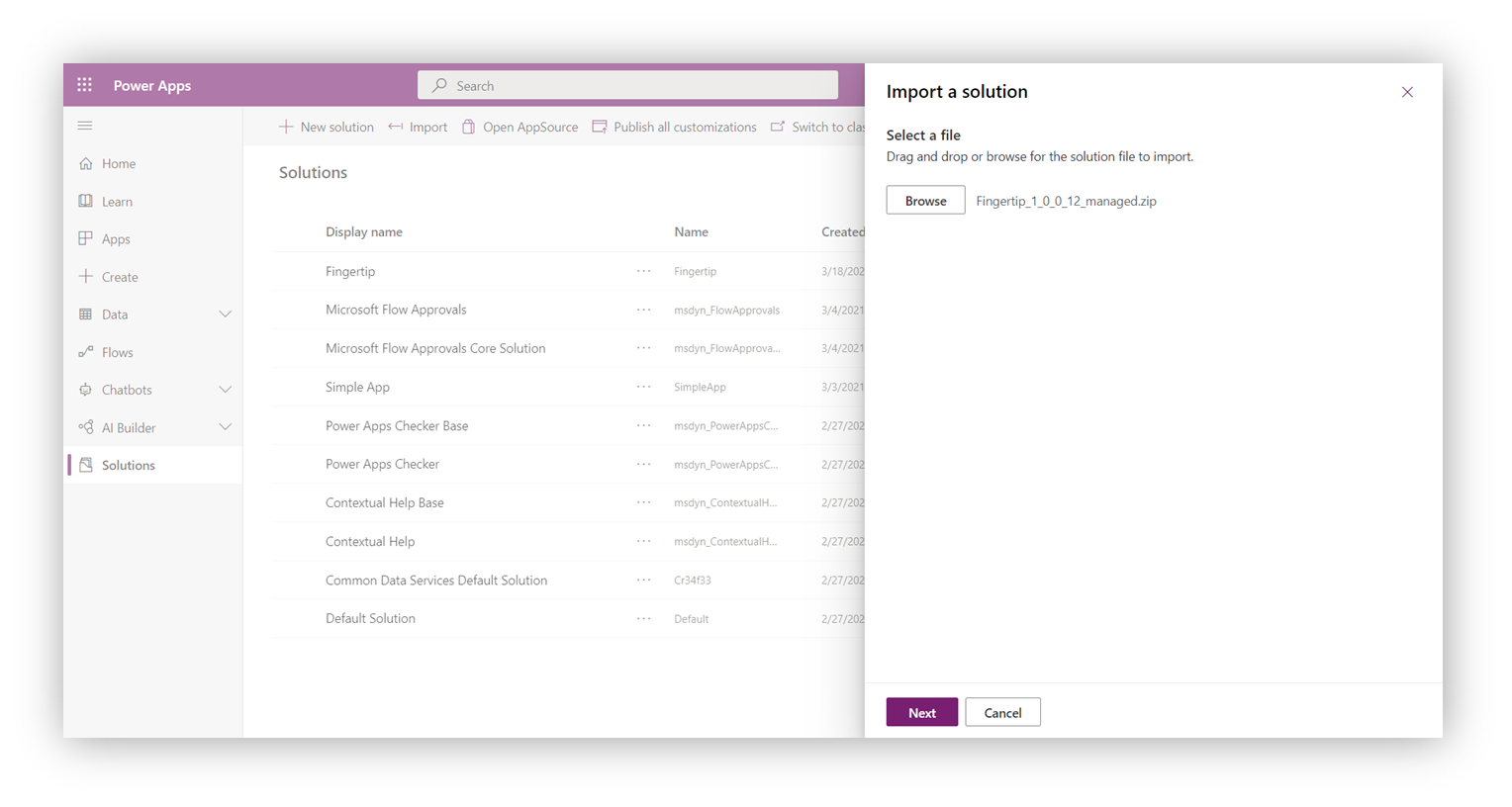
Task: Click the Switch to classic icon
Action: [x=778, y=127]
